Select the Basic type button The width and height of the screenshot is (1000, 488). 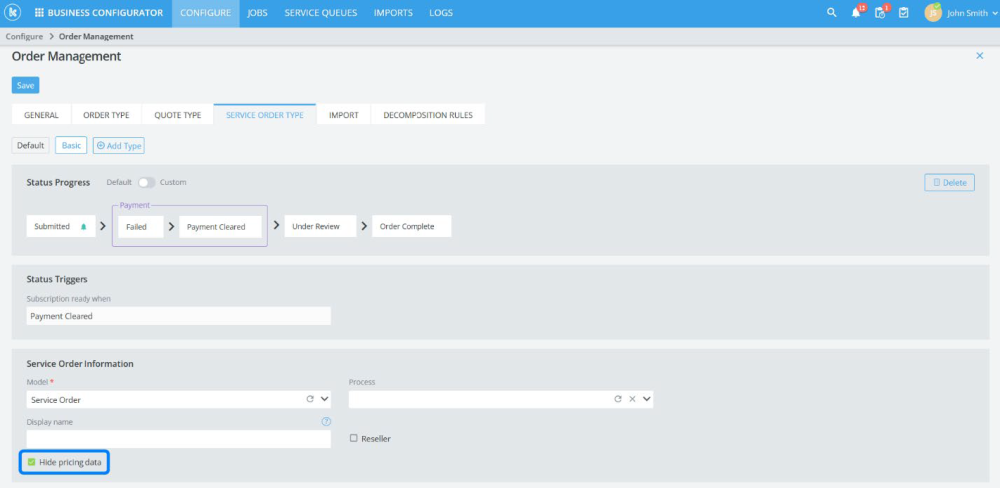71,145
